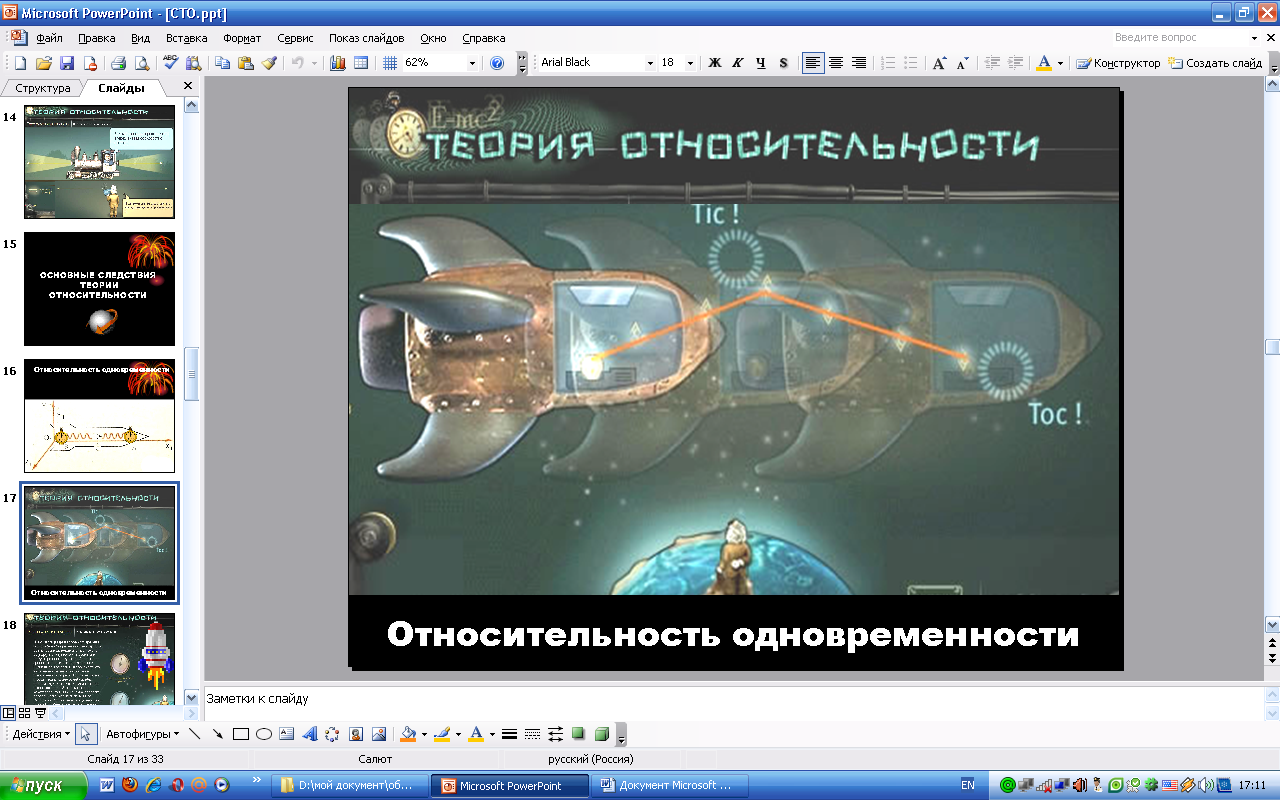Open line style options
Image resolution: width=1280 pixels, height=800 pixels.
click(x=509, y=734)
